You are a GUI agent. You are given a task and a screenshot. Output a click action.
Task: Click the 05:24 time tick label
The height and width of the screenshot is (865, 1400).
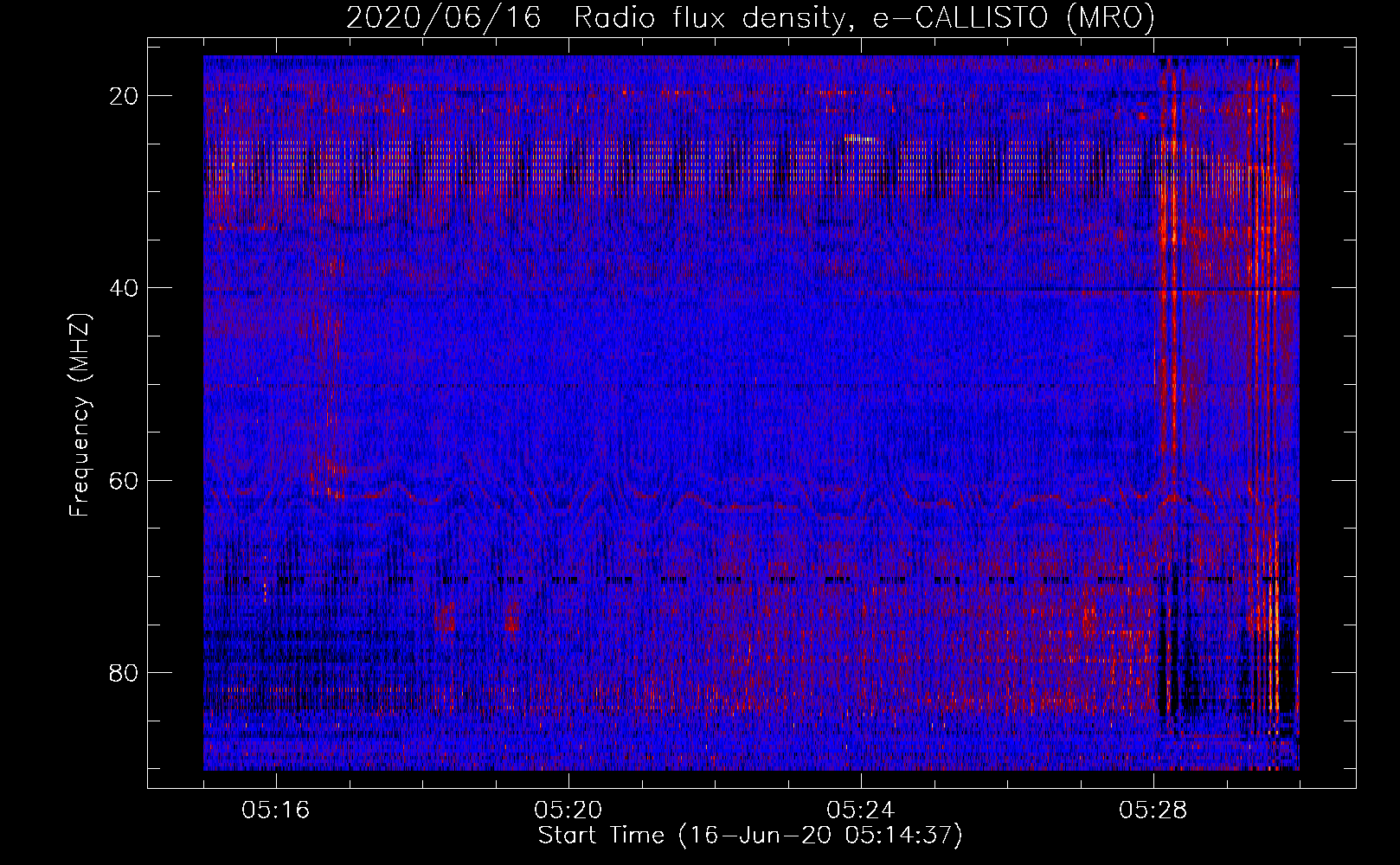pos(861,811)
